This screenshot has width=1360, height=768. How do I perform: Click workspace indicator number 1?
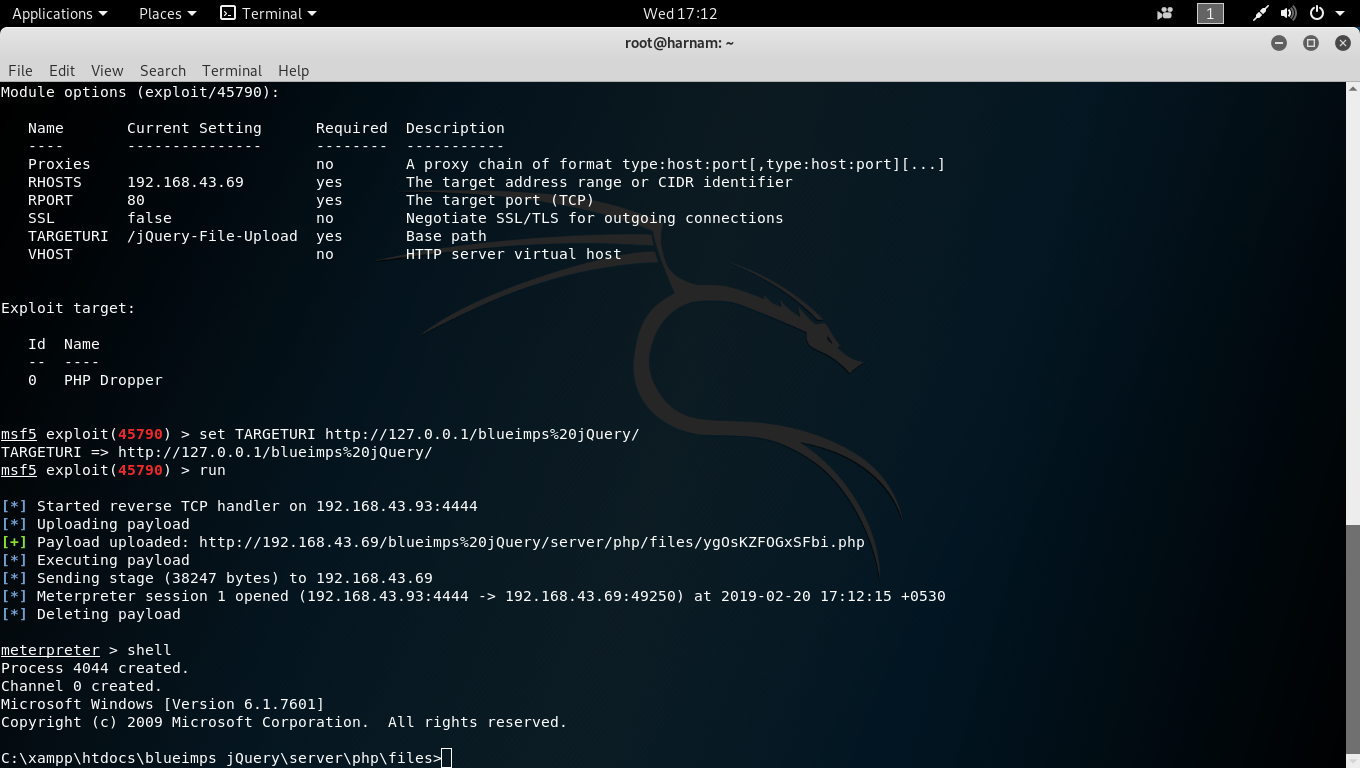(x=1210, y=13)
